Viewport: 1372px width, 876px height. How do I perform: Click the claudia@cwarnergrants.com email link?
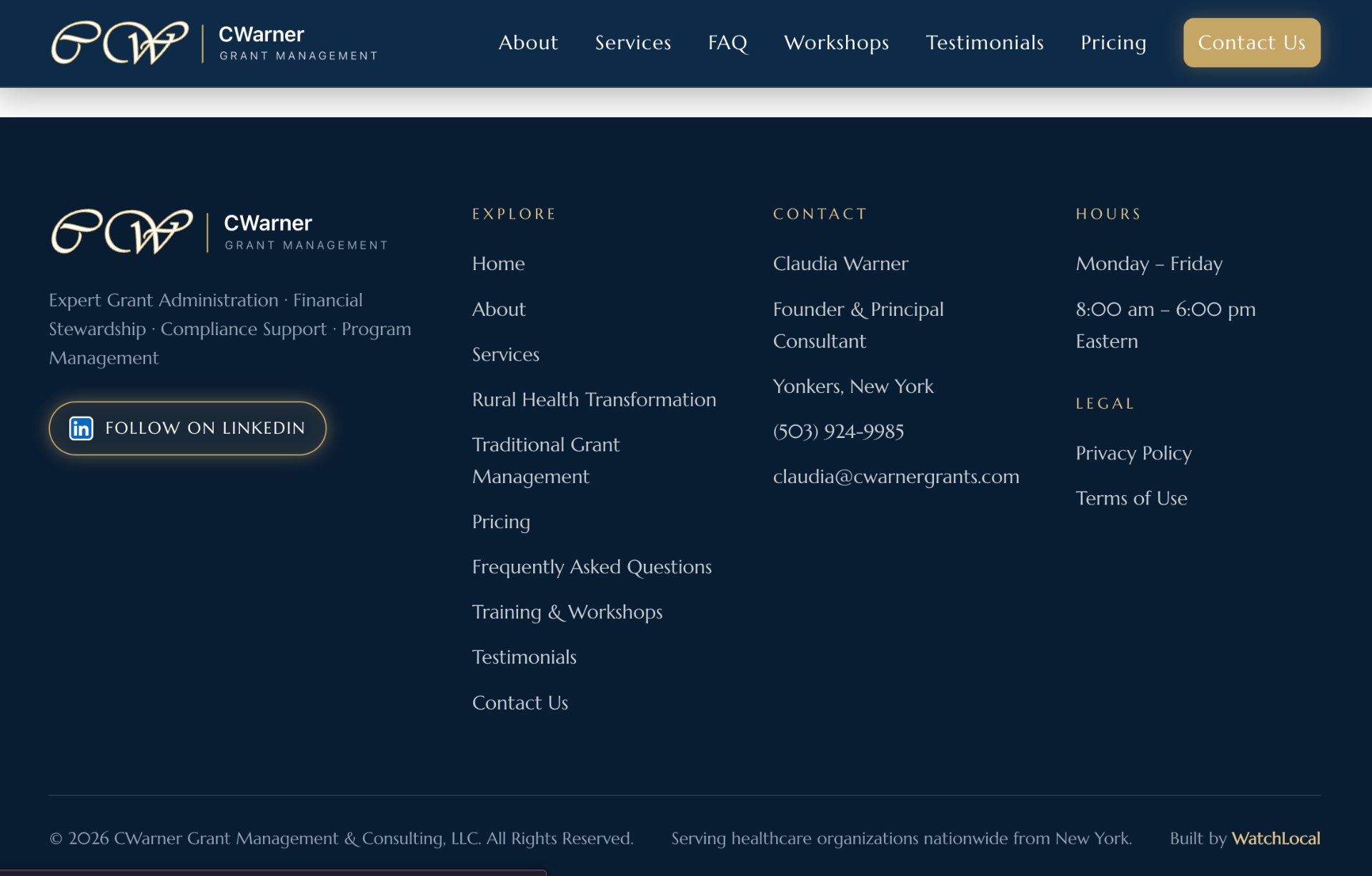896,477
